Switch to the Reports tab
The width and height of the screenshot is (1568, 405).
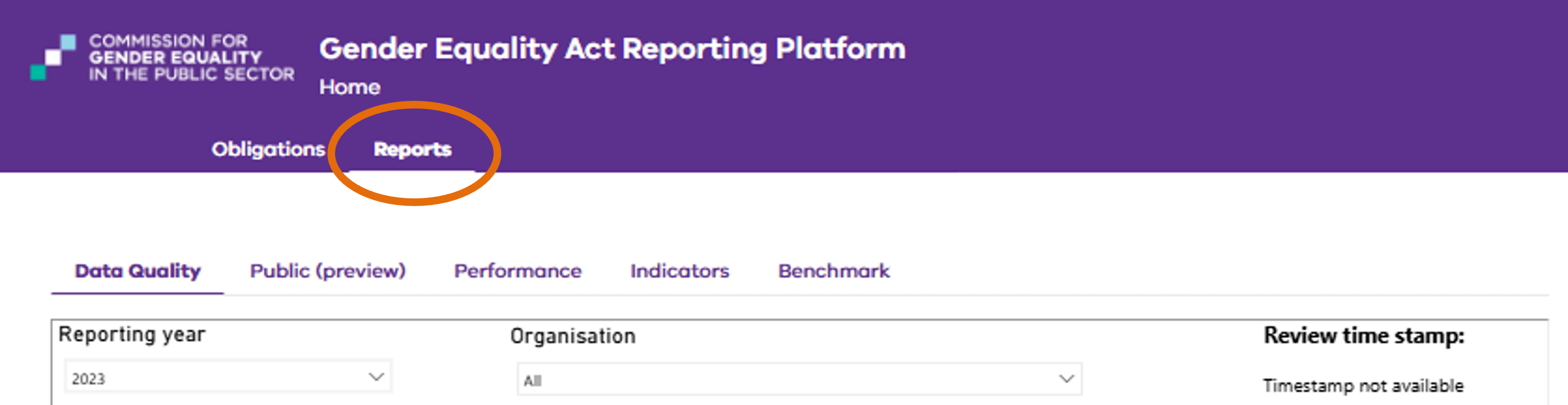[412, 149]
